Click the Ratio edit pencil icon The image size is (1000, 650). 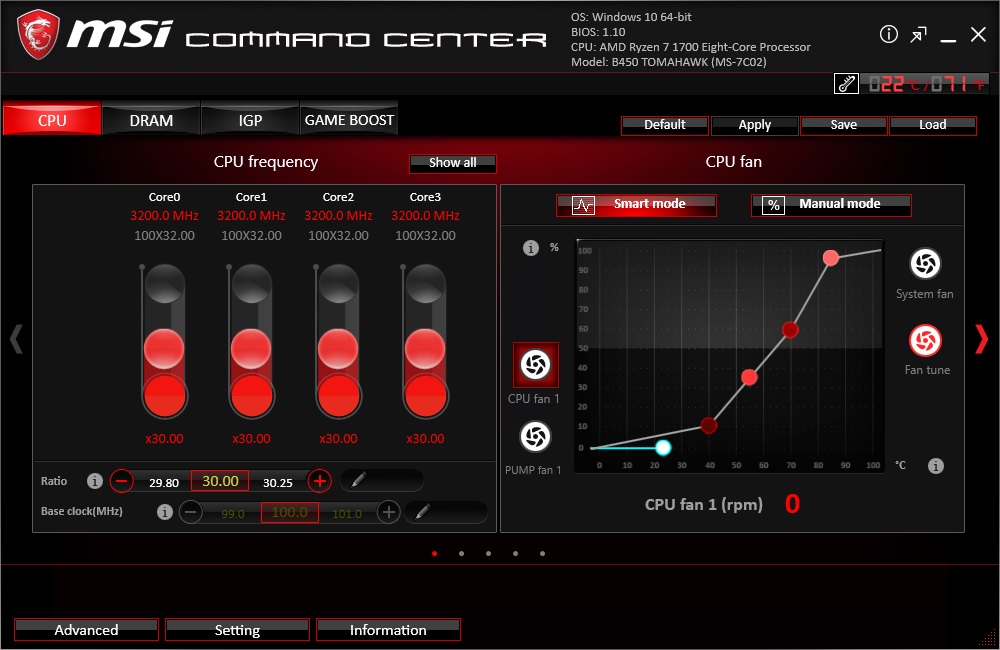[x=358, y=480]
